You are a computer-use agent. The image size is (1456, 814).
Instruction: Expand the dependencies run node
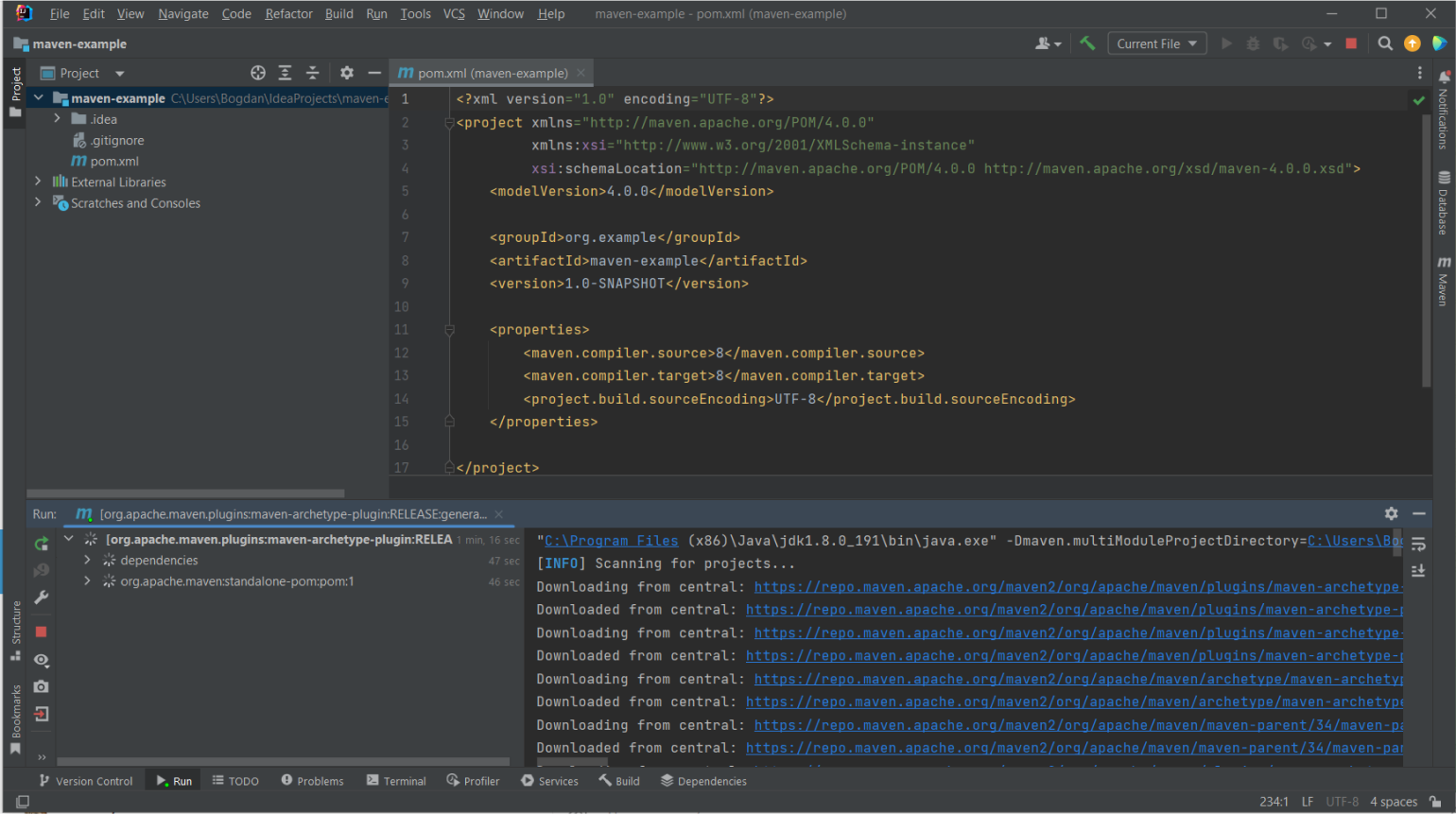(x=88, y=560)
